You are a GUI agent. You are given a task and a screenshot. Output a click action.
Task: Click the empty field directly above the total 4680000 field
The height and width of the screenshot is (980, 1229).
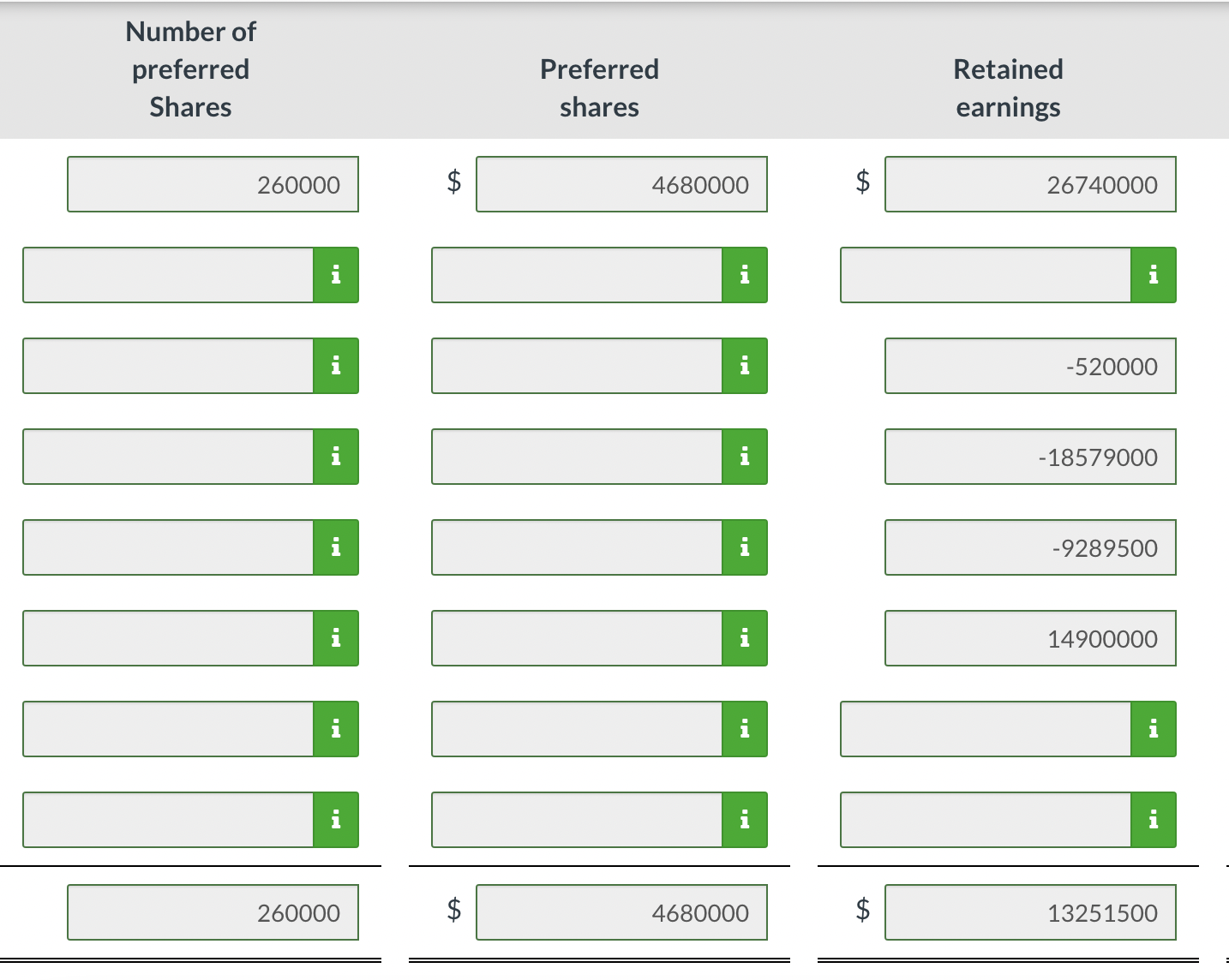[577, 820]
